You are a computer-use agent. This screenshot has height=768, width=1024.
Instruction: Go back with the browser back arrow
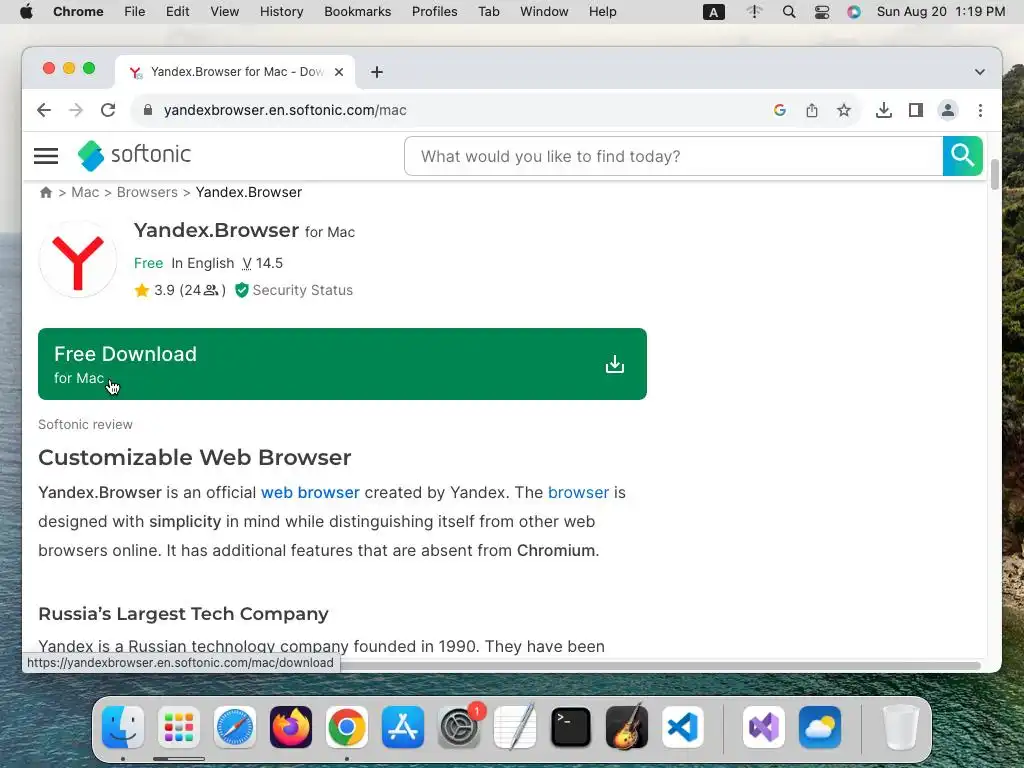pos(44,110)
